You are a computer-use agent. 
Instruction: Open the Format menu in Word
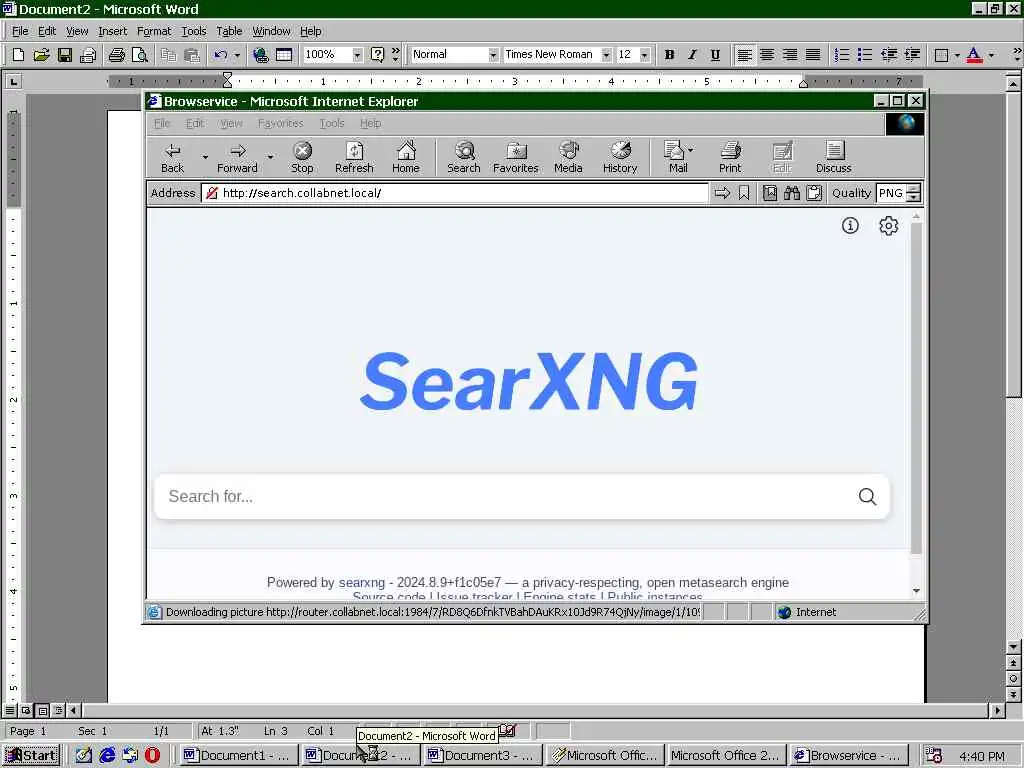click(x=154, y=31)
